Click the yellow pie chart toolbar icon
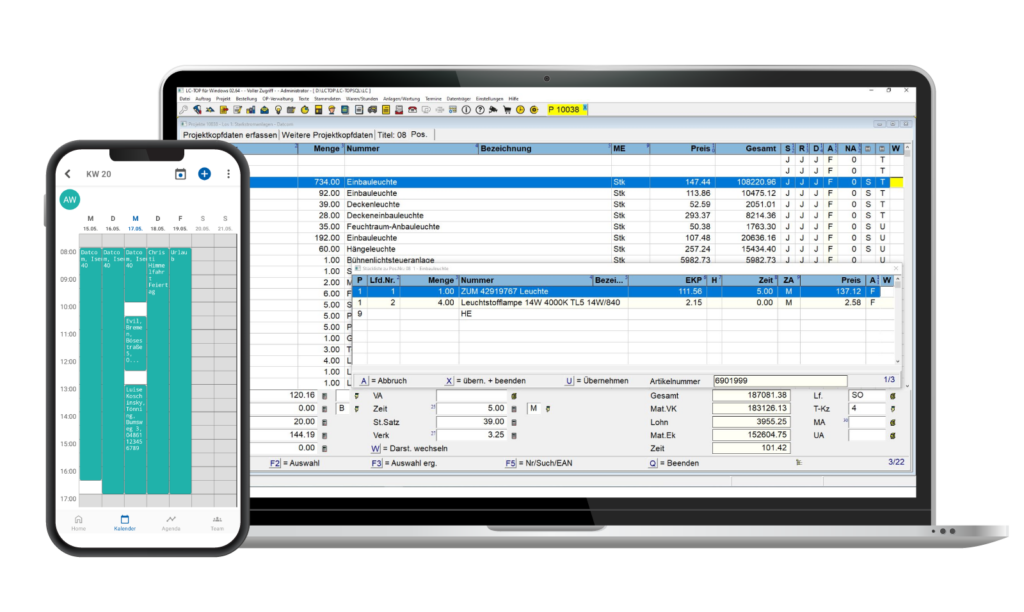 305,110
